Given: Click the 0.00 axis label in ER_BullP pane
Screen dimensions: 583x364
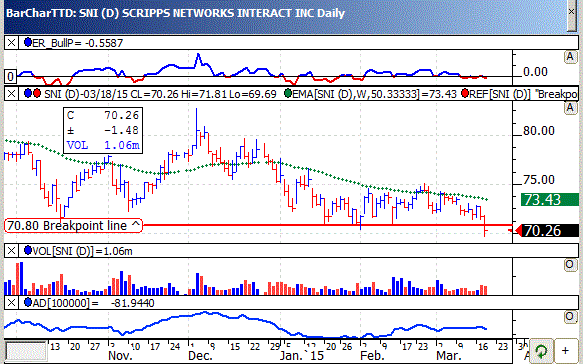Looking at the screenshot, I should click(x=535, y=71).
